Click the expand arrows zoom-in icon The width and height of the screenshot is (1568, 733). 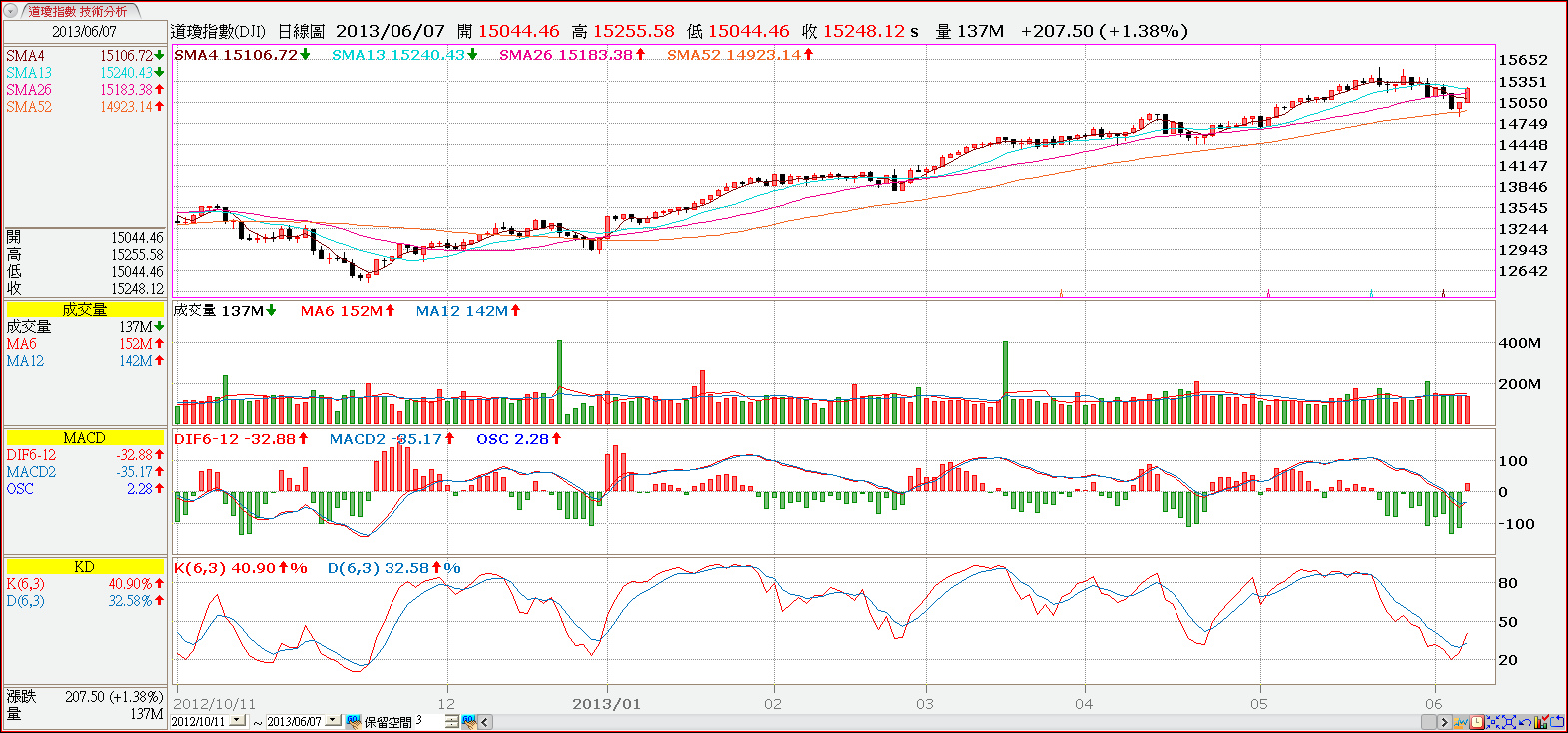pos(1509,722)
